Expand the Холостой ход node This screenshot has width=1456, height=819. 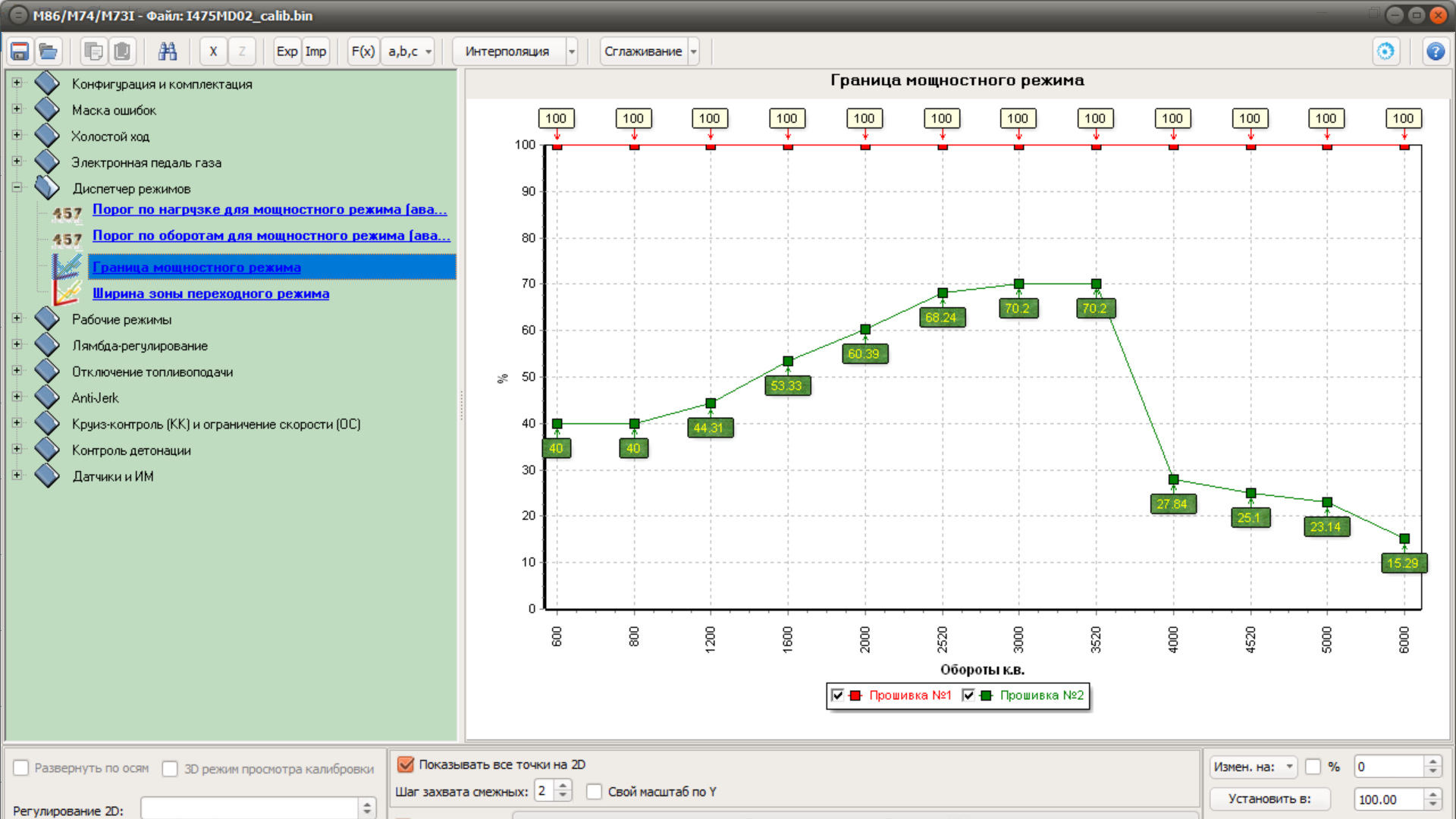point(17,135)
